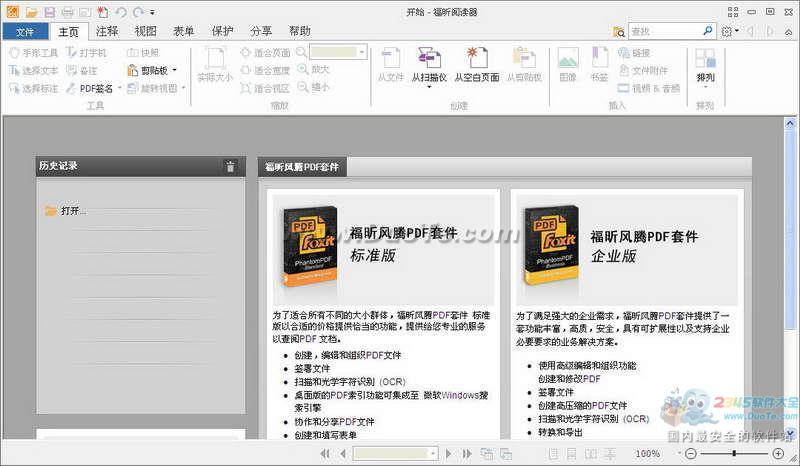Click the Print icon in quick access toolbar

67,12
